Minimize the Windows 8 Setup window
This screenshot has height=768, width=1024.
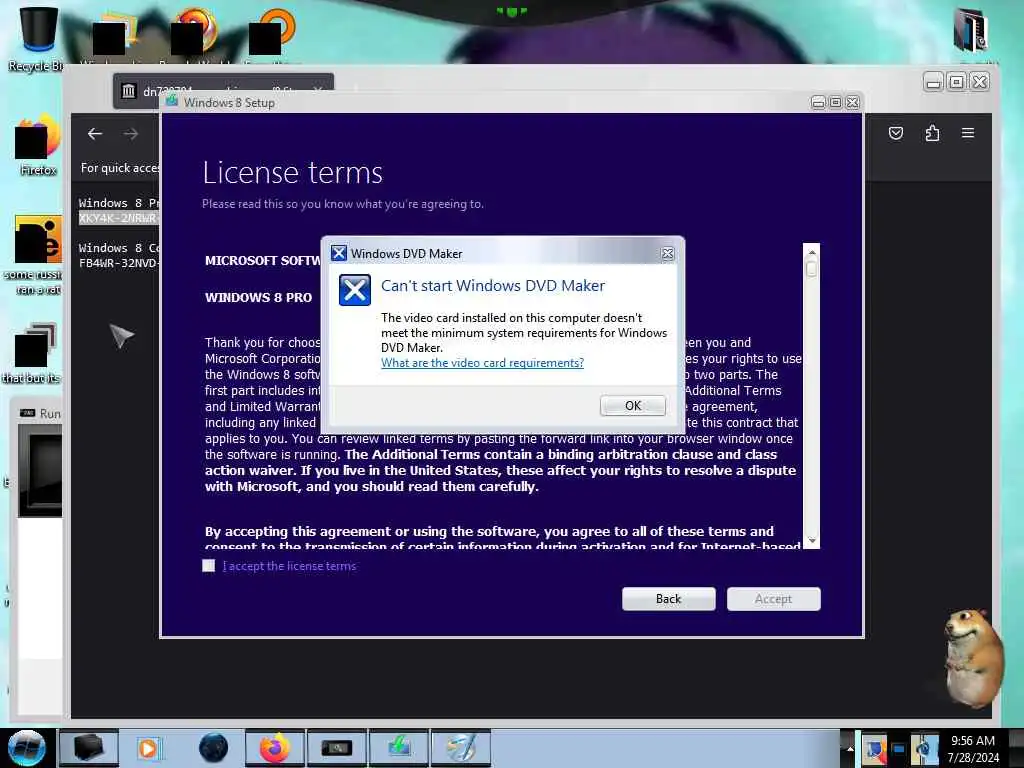(818, 103)
